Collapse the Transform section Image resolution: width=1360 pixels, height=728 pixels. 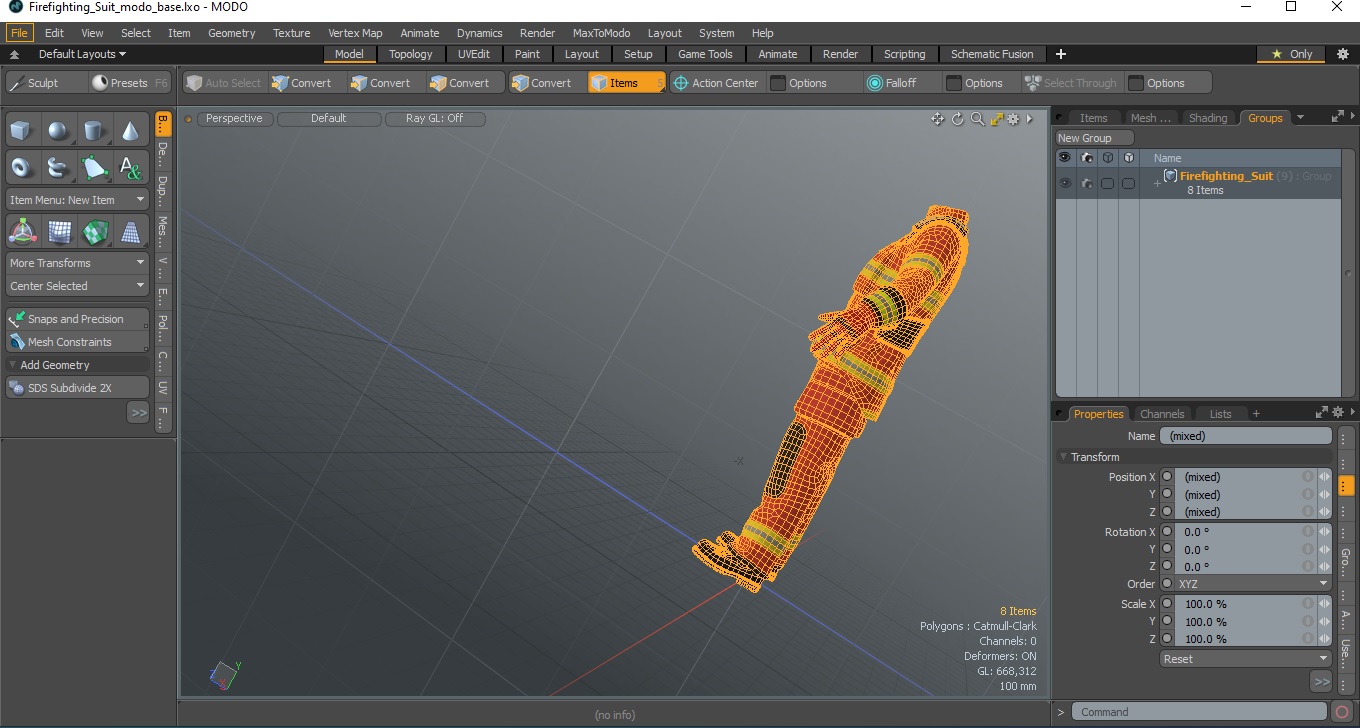coord(1063,457)
